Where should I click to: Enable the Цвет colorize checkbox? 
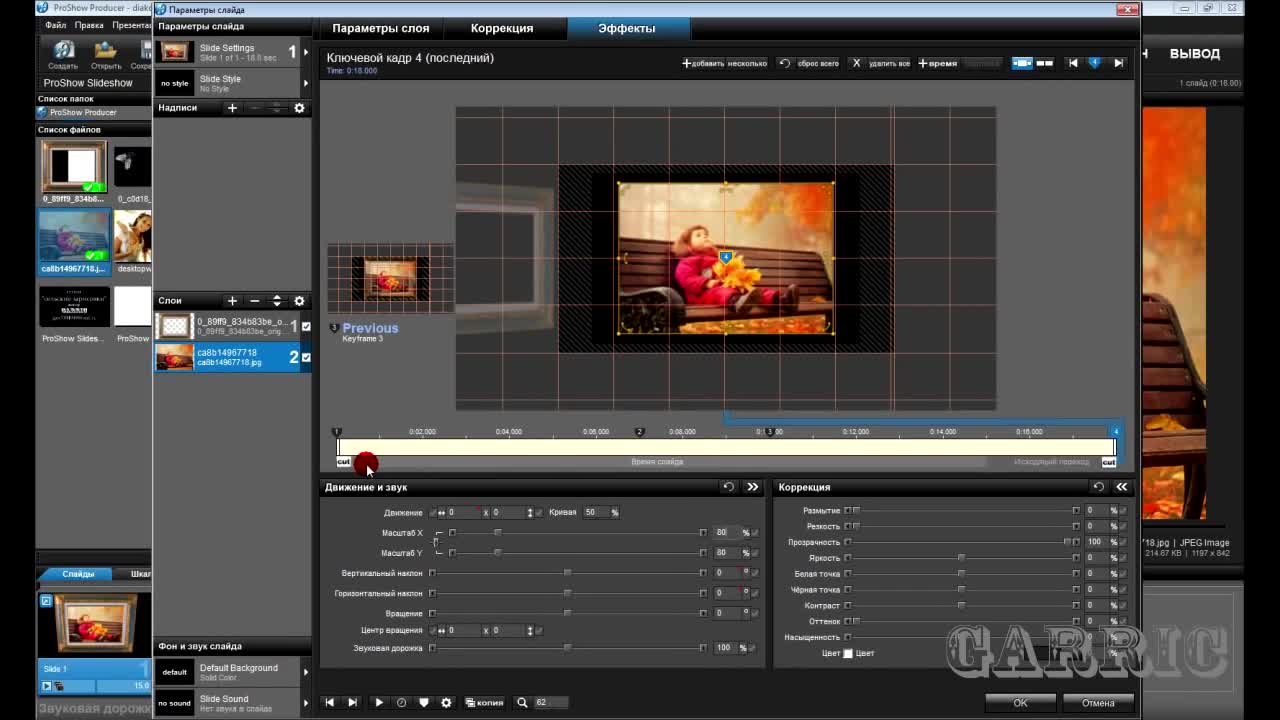click(848, 653)
